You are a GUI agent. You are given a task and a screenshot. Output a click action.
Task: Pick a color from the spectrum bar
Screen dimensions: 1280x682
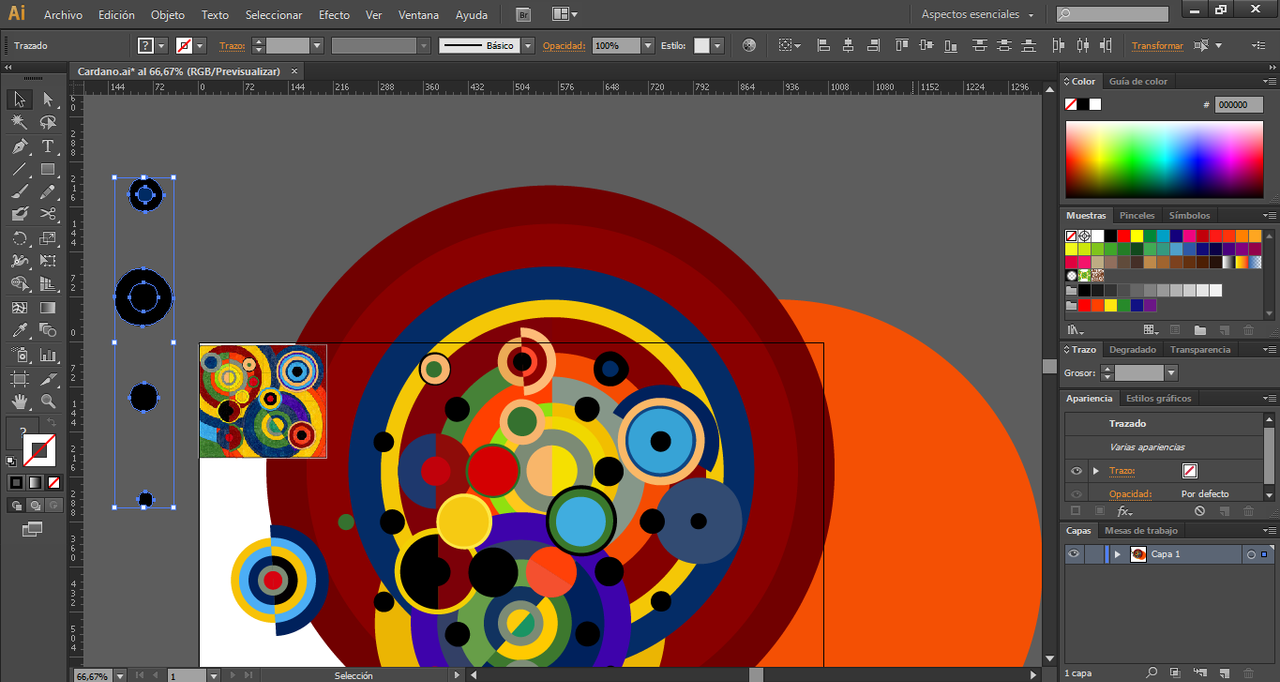[1163, 160]
